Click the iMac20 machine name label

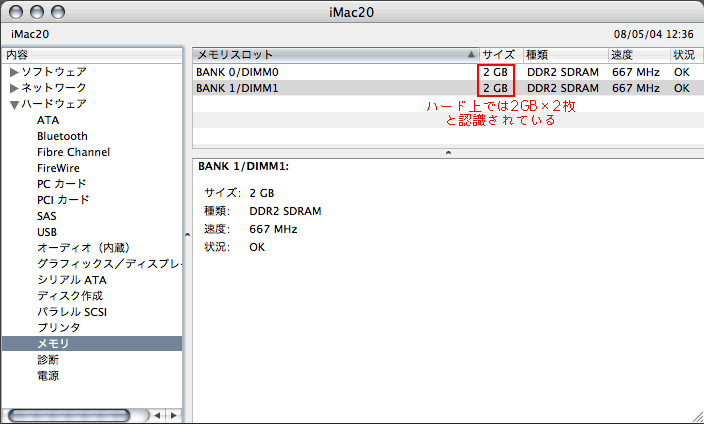pyautogui.click(x=30, y=34)
